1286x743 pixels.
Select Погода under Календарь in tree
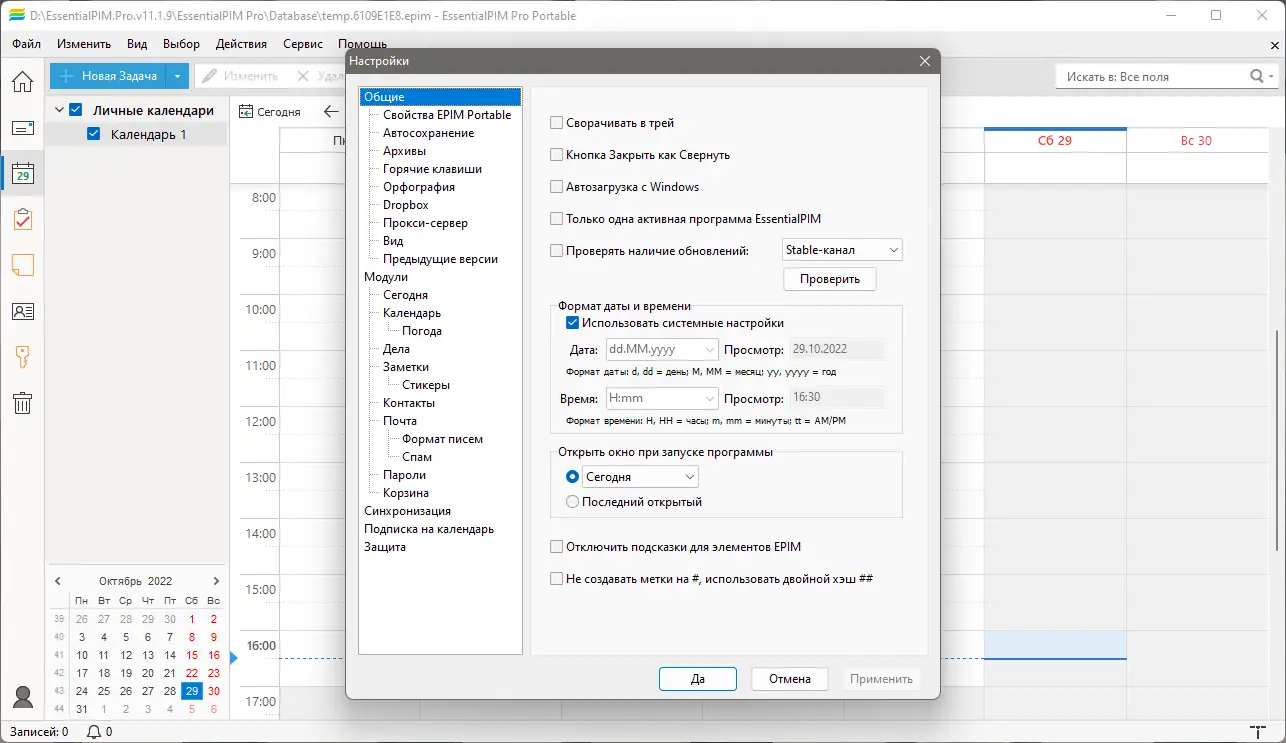pos(422,331)
